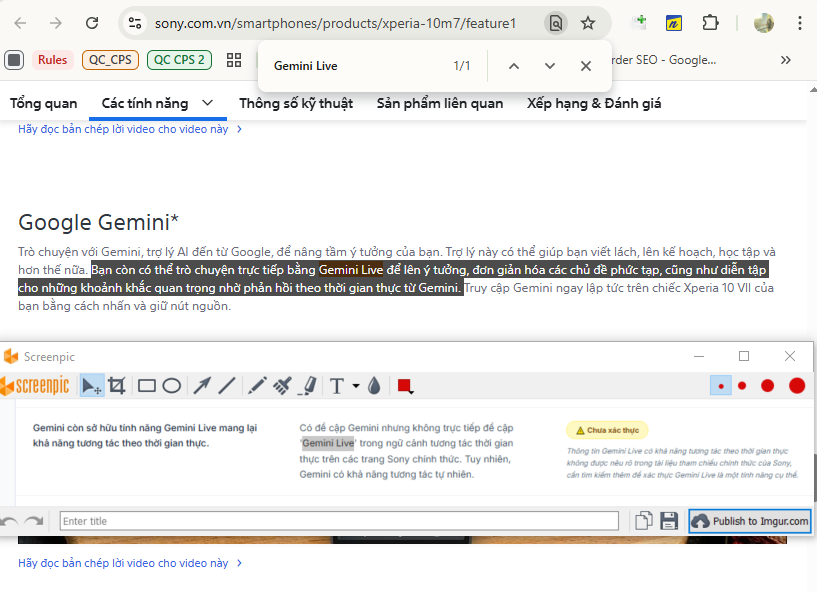817x592 pixels.
Task: Choose the second line thickness dot
Action: tap(742, 386)
